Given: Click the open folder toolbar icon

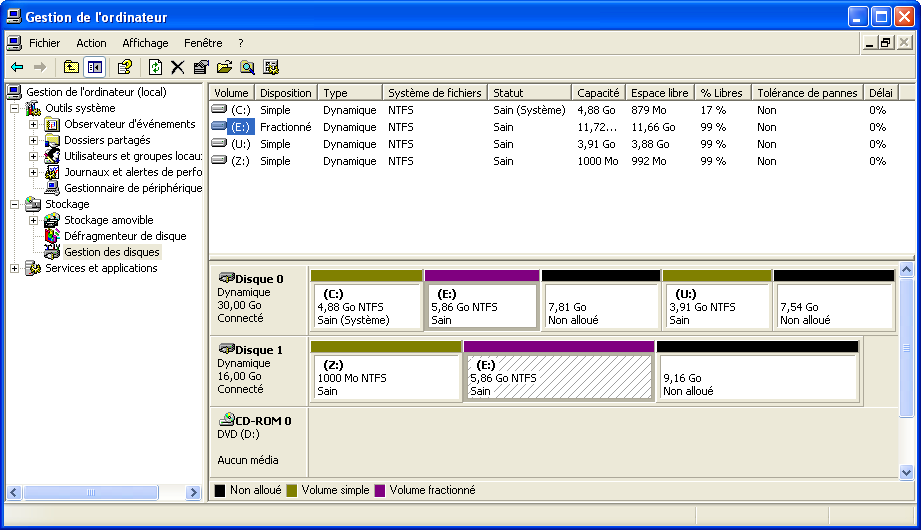Looking at the screenshot, I should click(224, 67).
